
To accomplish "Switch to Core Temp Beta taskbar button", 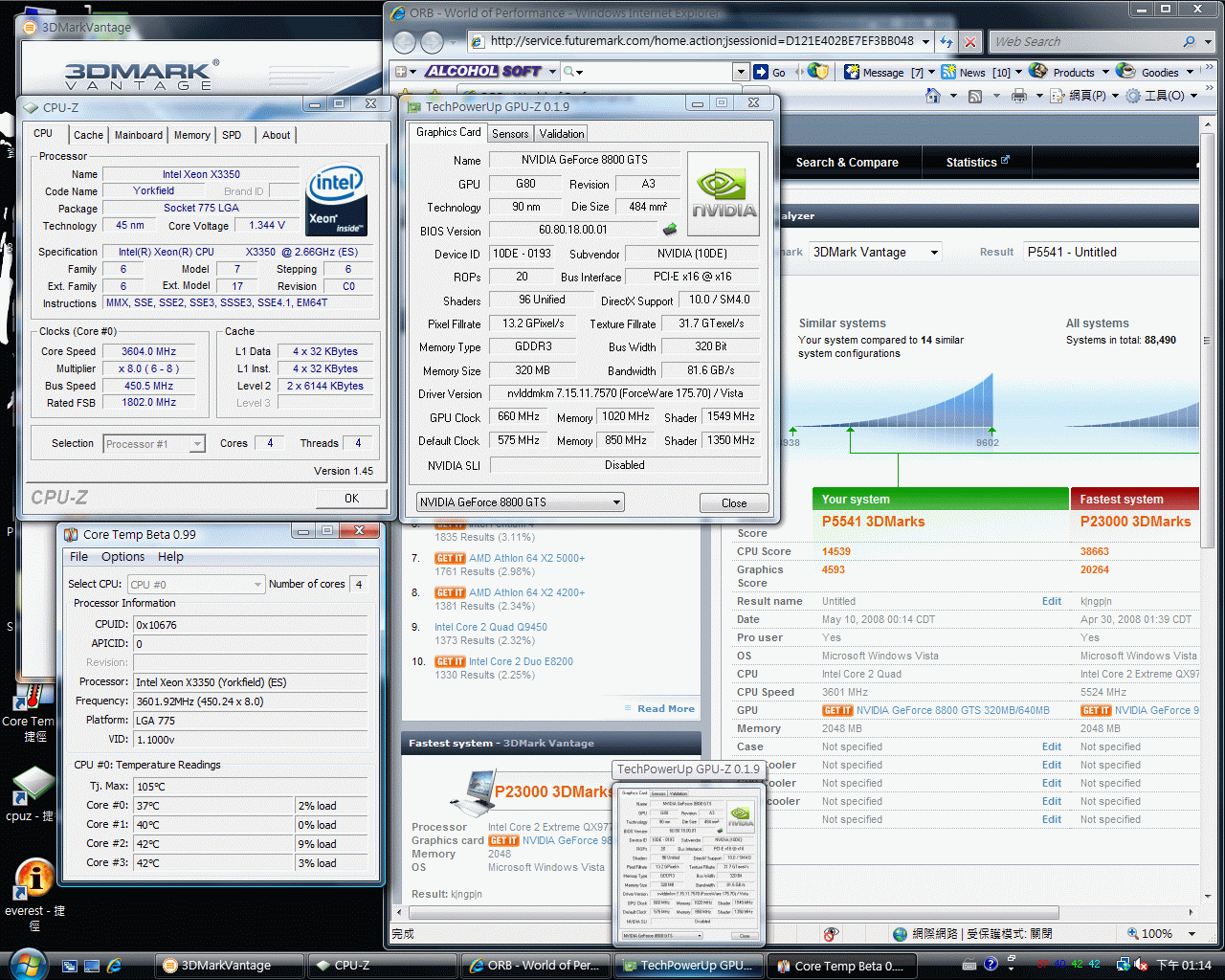I will coord(840,966).
